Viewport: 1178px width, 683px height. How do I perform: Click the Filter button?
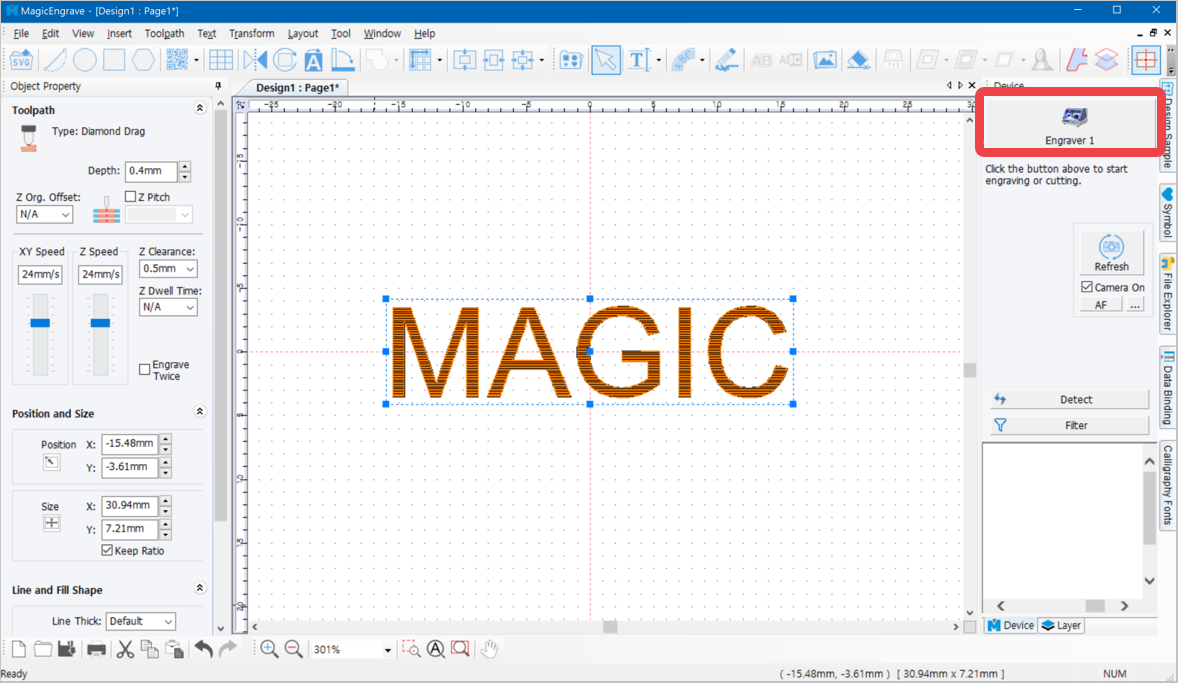coord(1069,425)
